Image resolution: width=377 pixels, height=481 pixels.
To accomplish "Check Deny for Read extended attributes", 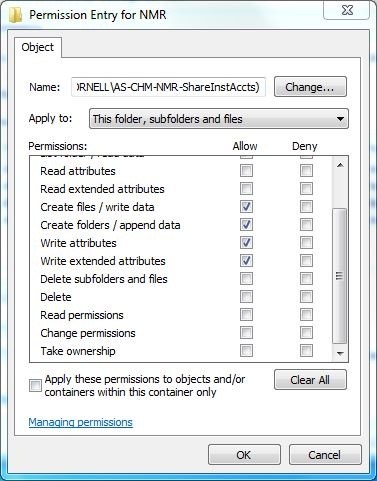I will [x=306, y=189].
